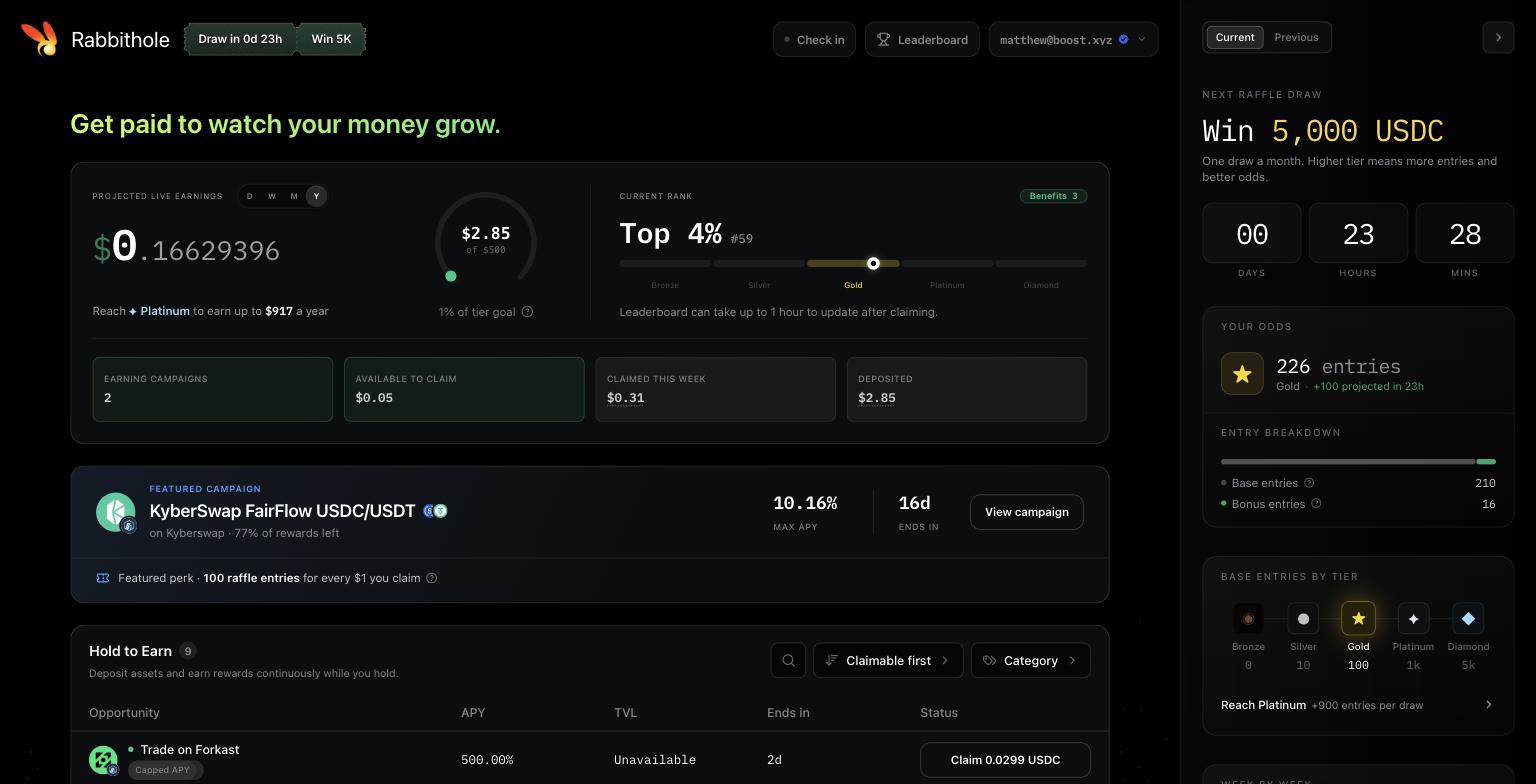
Task: Select the Platinum tier icon
Action: click(x=1413, y=619)
